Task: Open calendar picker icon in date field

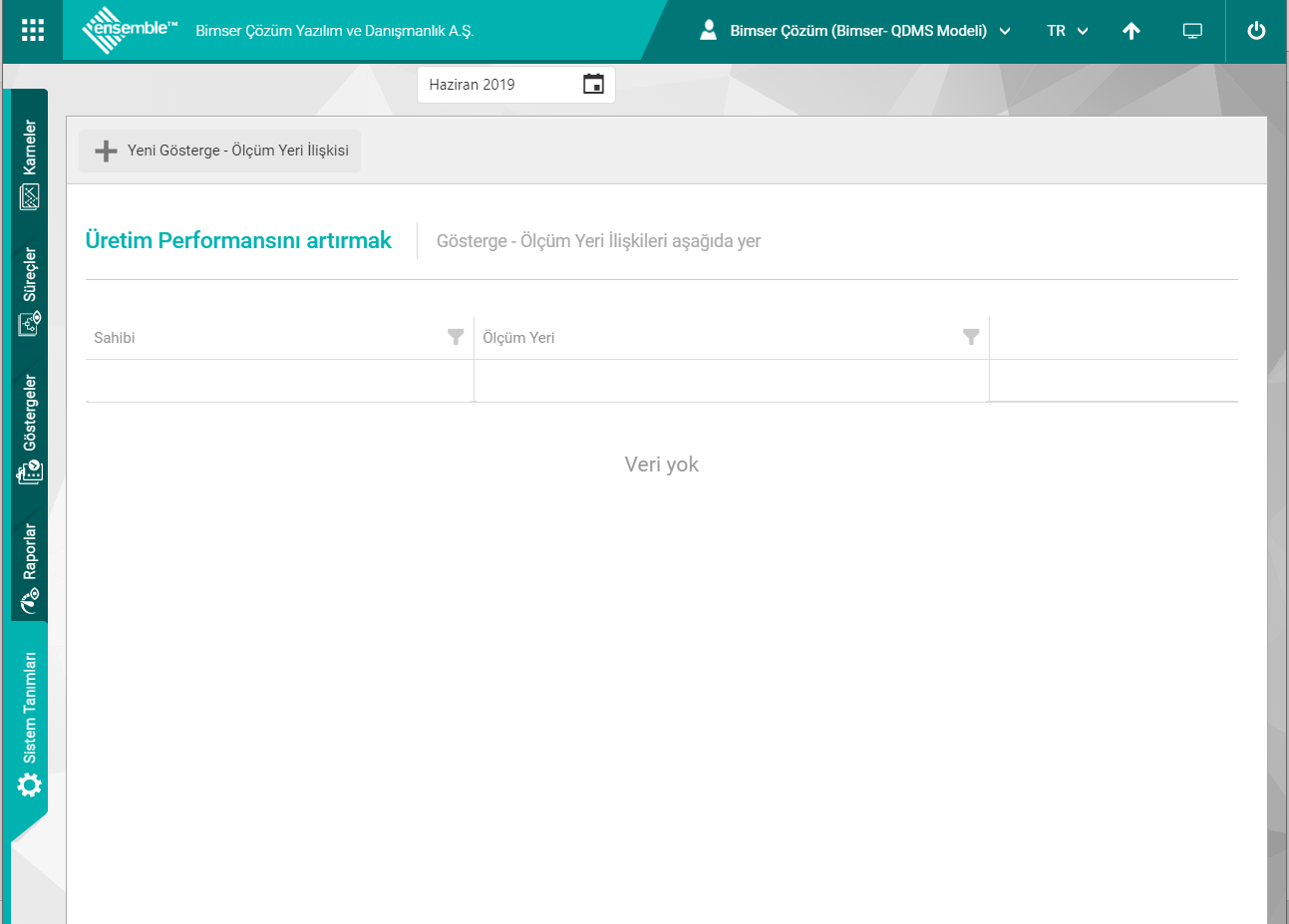Action: [593, 85]
